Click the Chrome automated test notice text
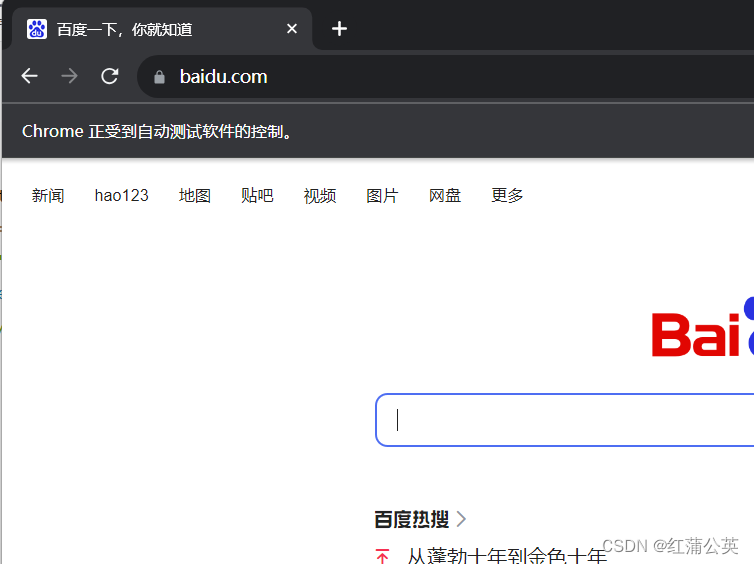Image resolution: width=754 pixels, height=564 pixels. coord(157,131)
